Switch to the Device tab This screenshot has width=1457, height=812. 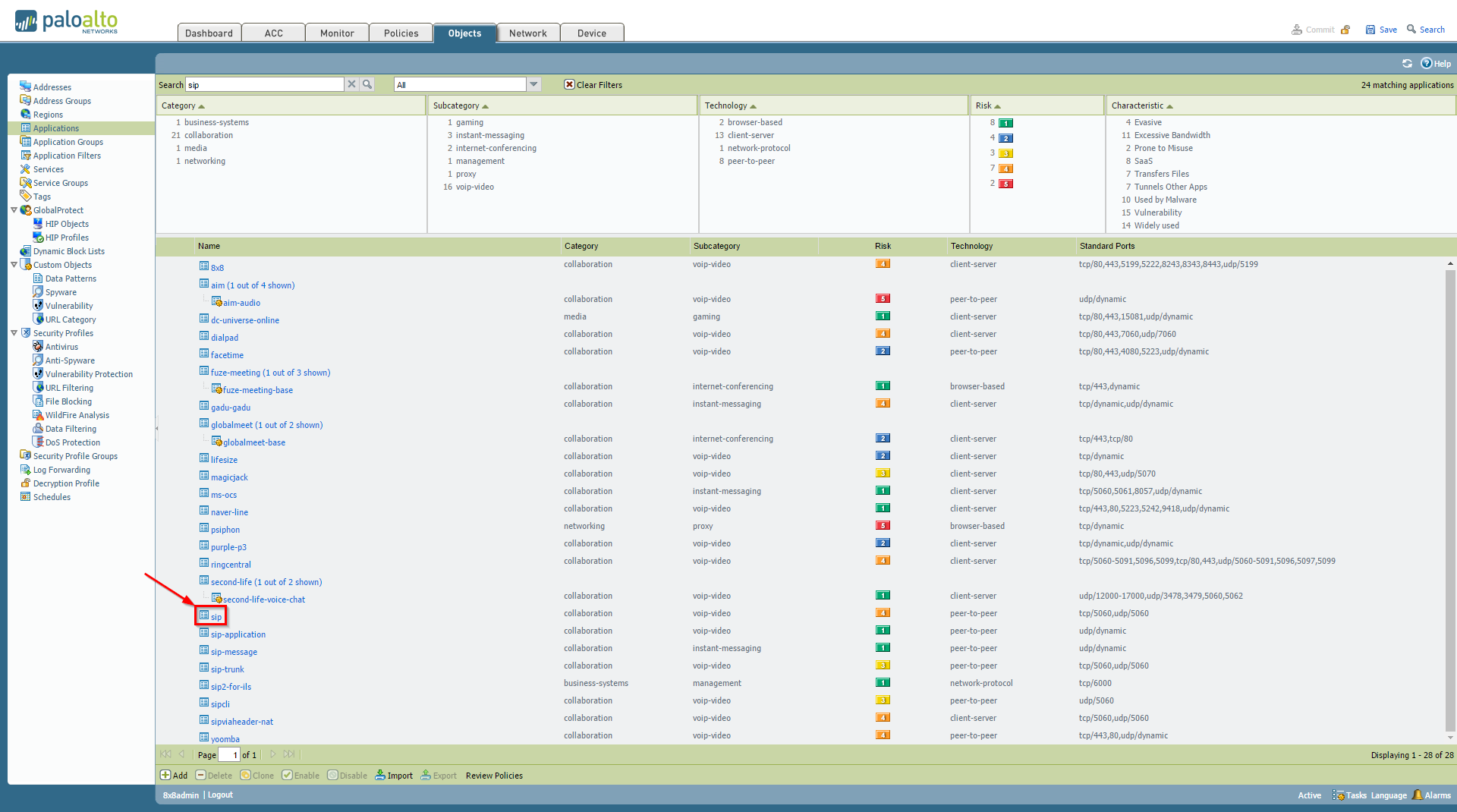pyautogui.click(x=592, y=33)
